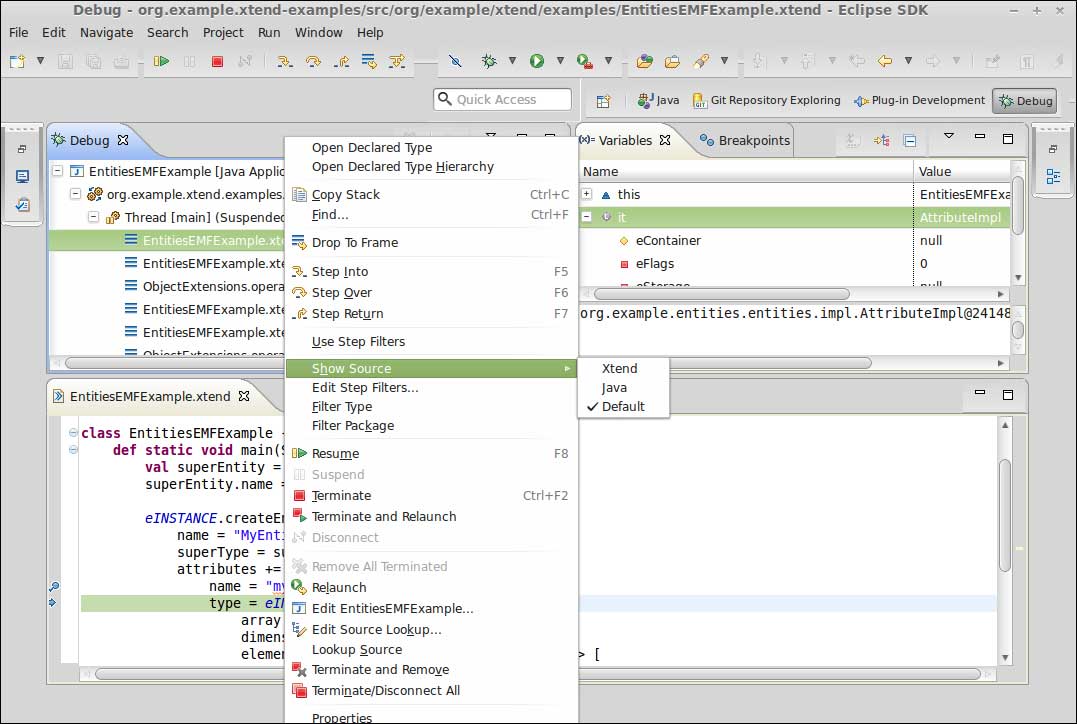Select the Xtend source option

click(x=619, y=368)
